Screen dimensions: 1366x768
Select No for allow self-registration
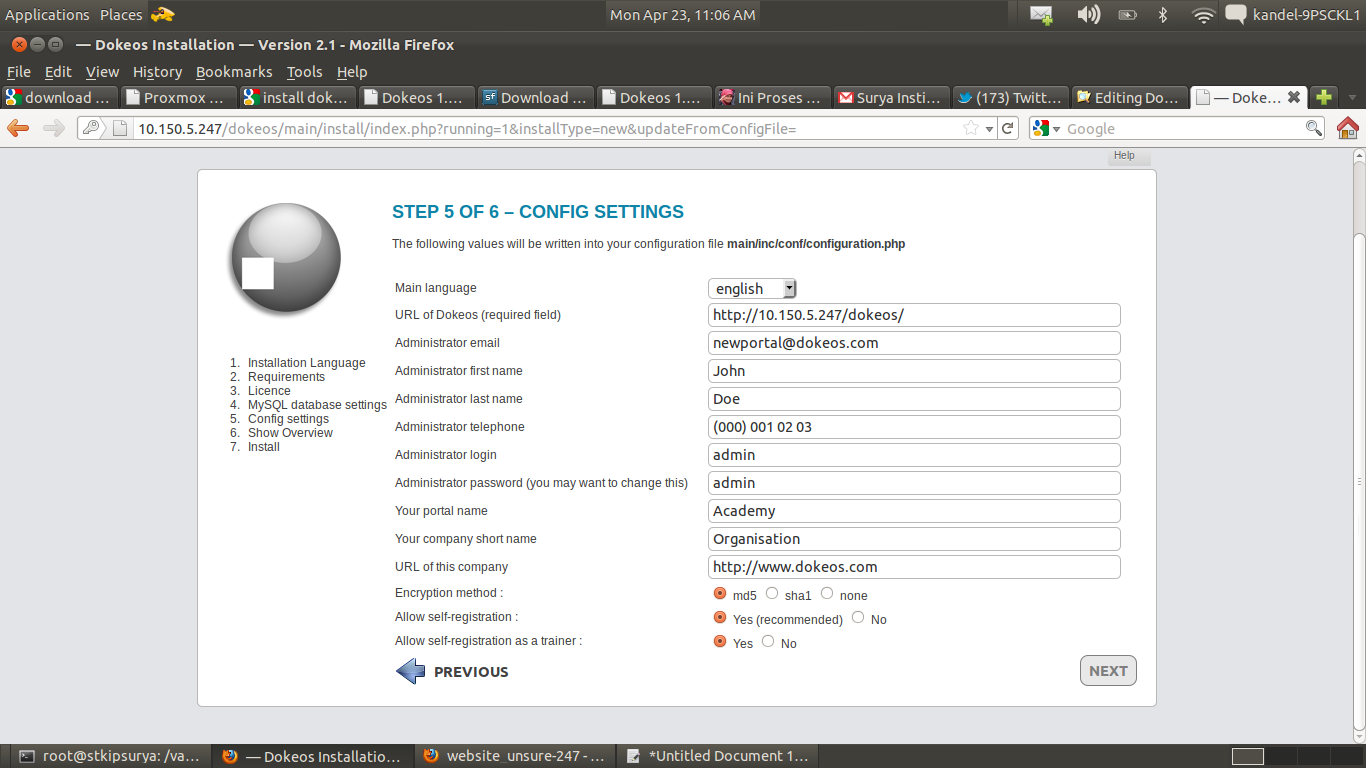pos(858,618)
